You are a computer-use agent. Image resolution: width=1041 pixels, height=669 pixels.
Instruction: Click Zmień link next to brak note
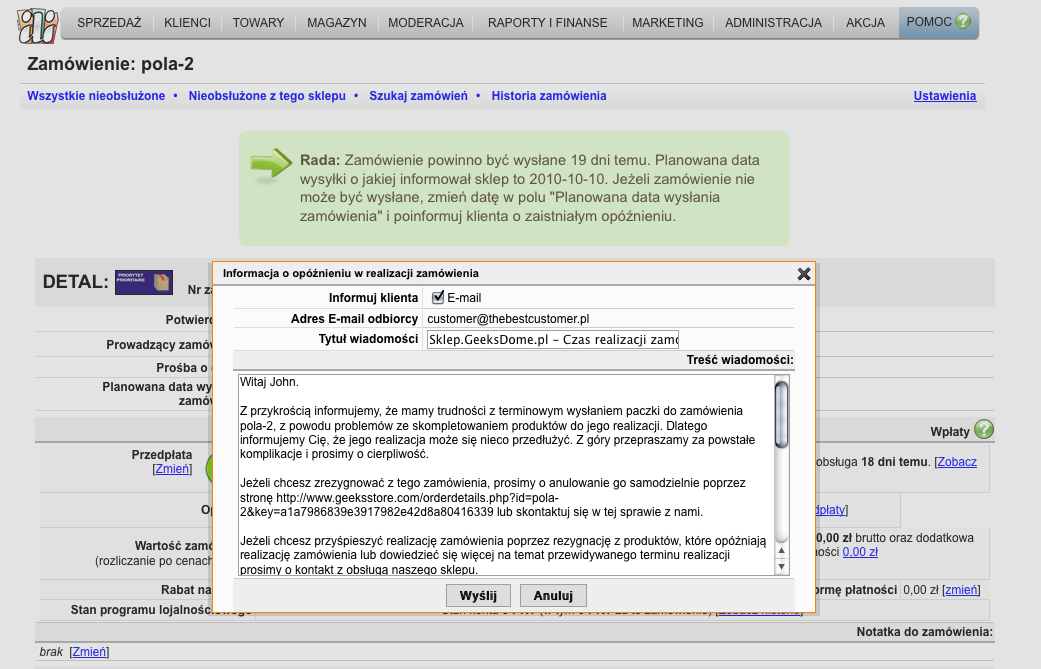coord(89,652)
